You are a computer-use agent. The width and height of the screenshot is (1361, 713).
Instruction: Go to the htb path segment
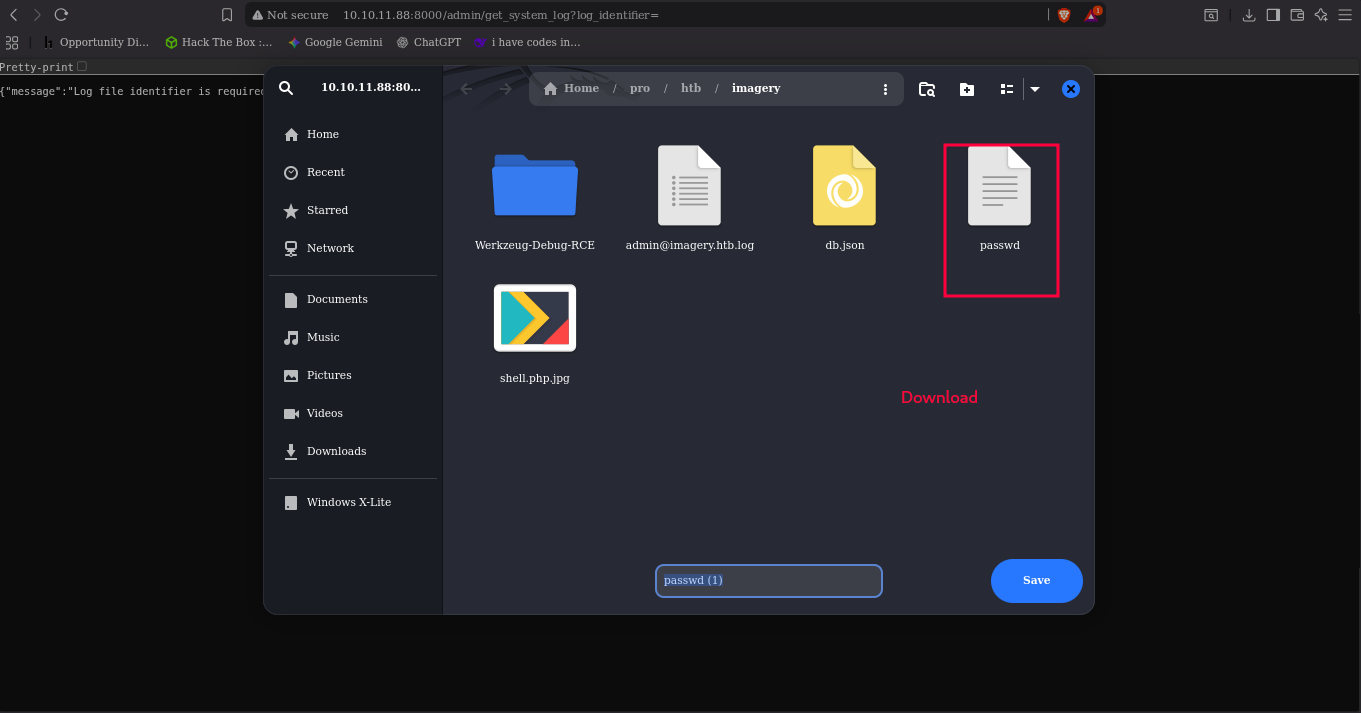coord(690,88)
